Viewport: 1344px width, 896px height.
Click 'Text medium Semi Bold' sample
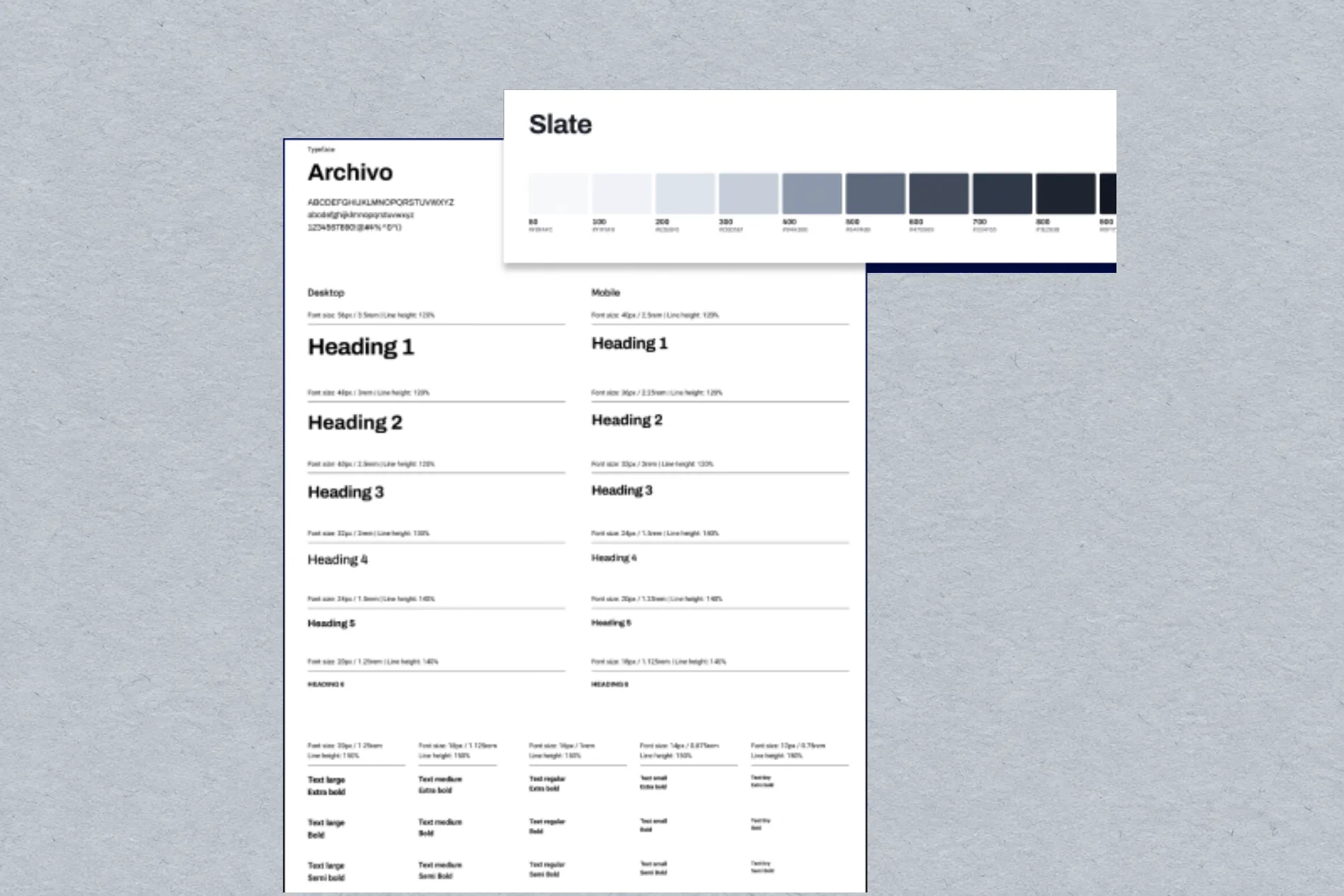coord(439,870)
